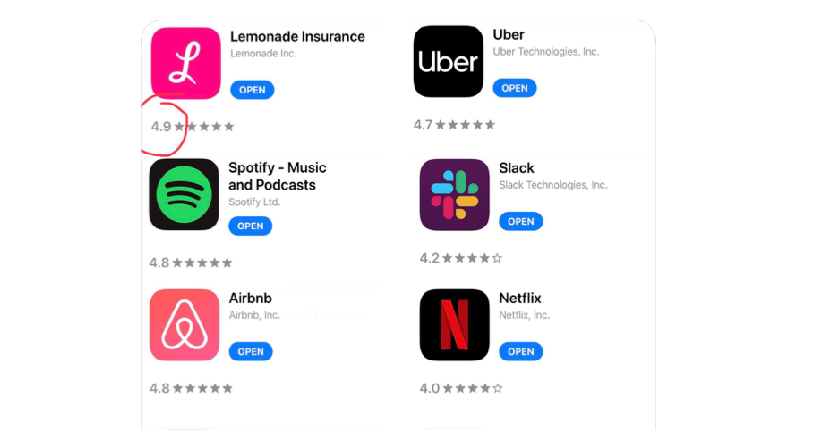Click the 4.2 star rating for Slack
Viewport: 815px width, 430px height.
point(461,258)
